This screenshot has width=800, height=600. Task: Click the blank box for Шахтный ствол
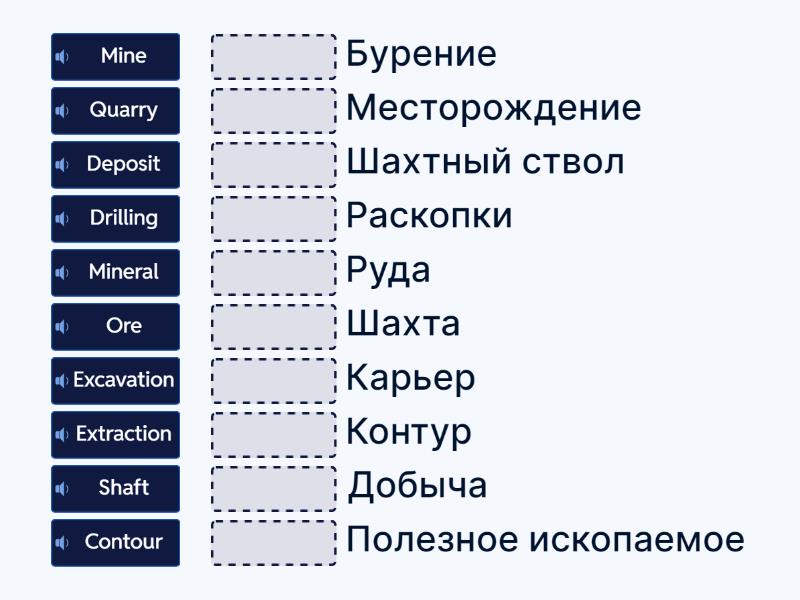[x=273, y=165]
